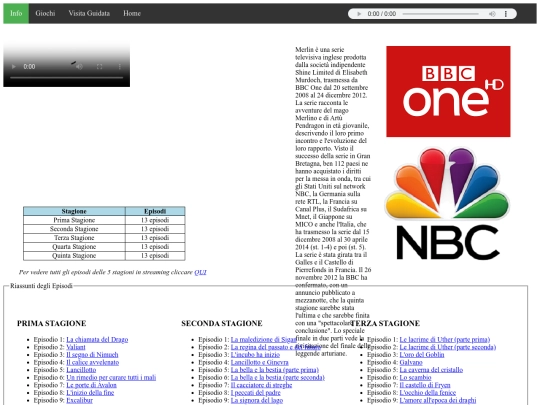Click the TERZA STAGIONE heading
The image size is (540, 405).
385,323
